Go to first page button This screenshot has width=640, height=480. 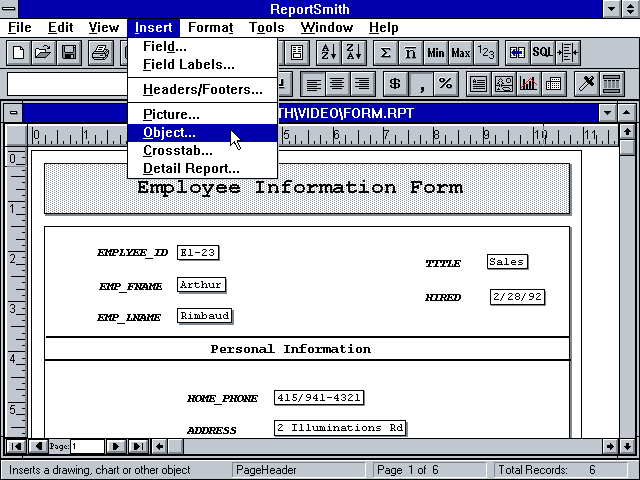click(x=16, y=447)
